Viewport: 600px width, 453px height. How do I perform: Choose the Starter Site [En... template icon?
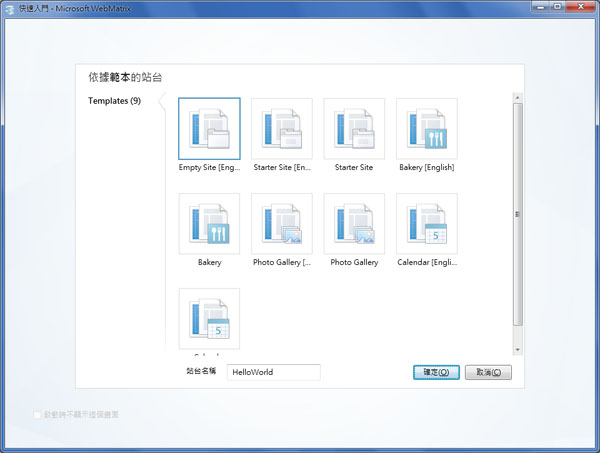point(282,129)
